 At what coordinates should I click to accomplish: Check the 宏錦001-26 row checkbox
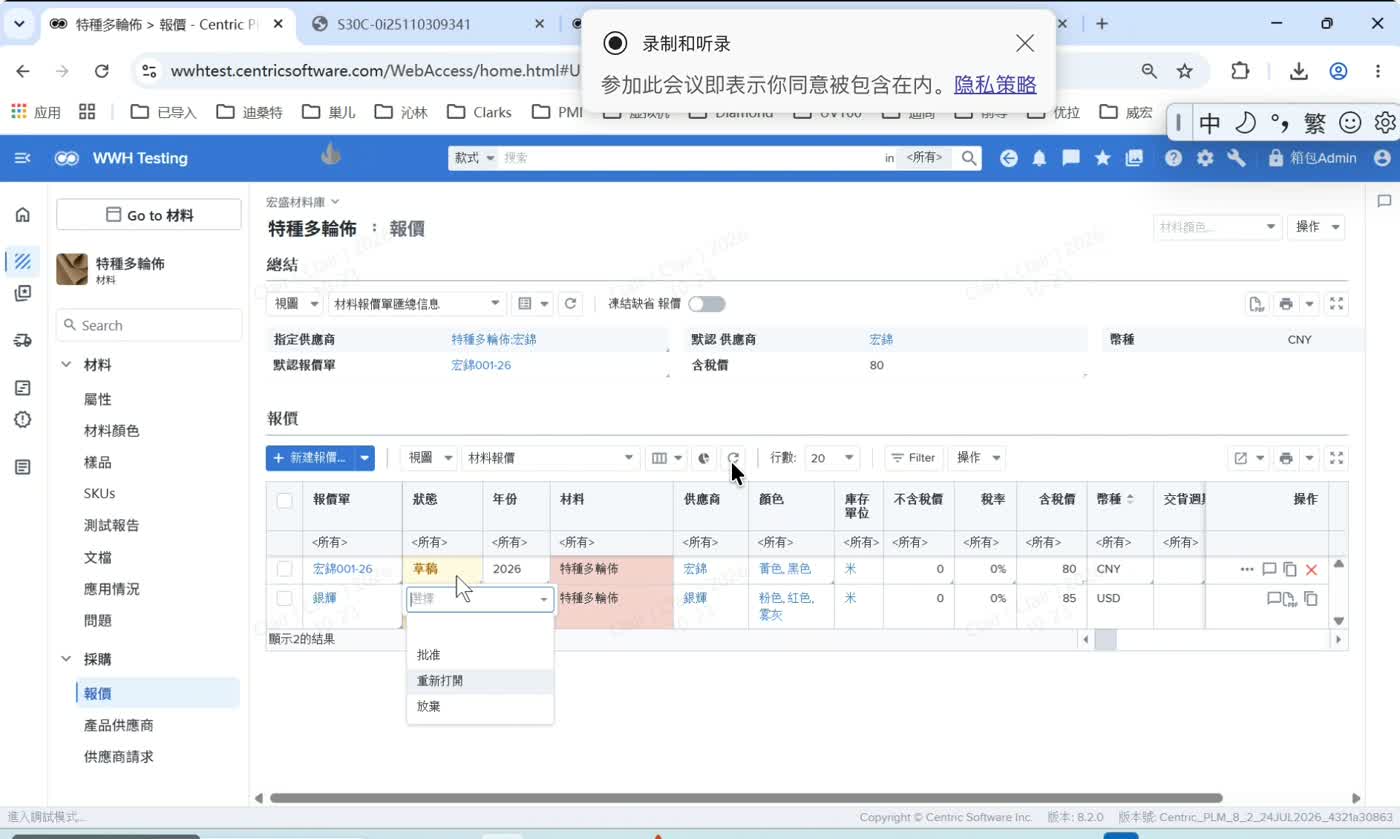(x=285, y=569)
